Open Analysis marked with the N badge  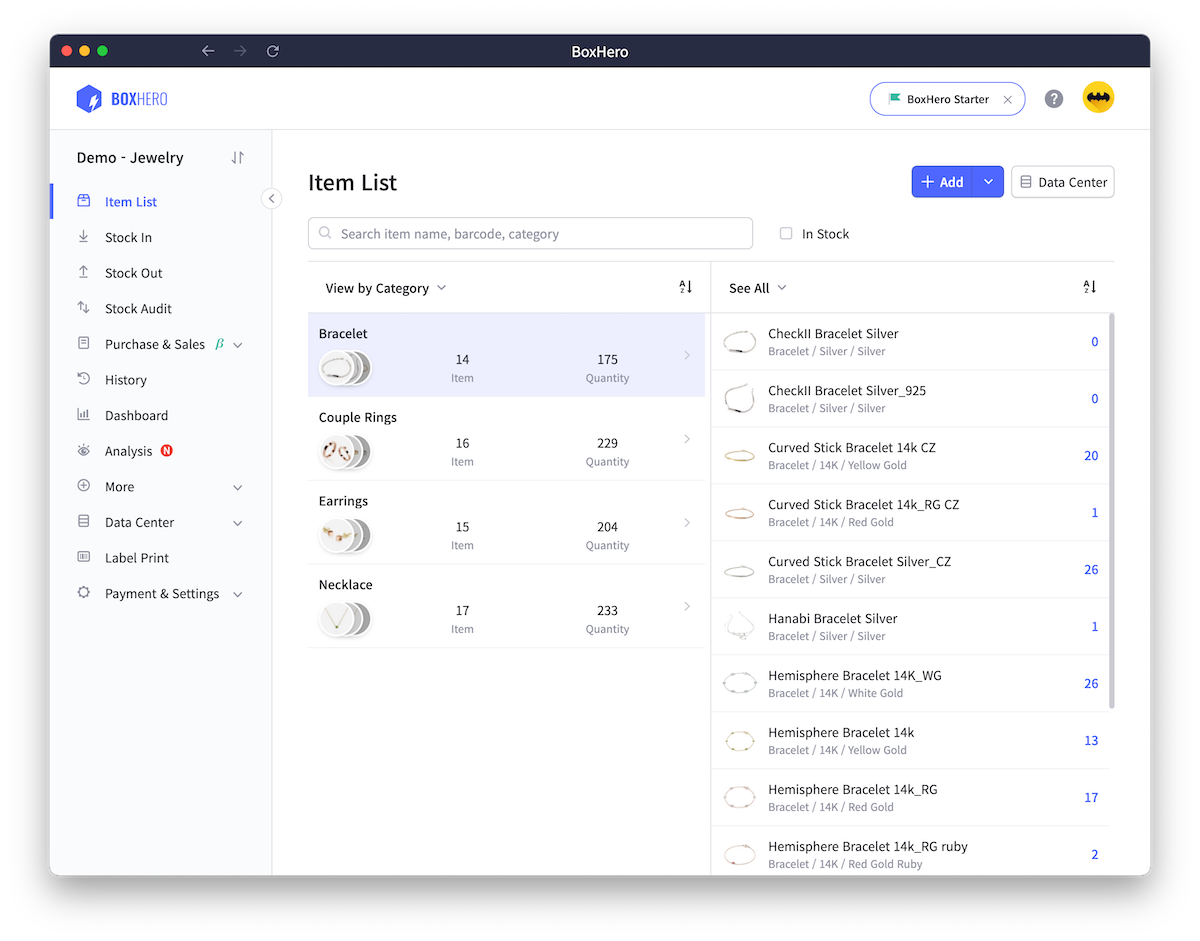(x=125, y=450)
